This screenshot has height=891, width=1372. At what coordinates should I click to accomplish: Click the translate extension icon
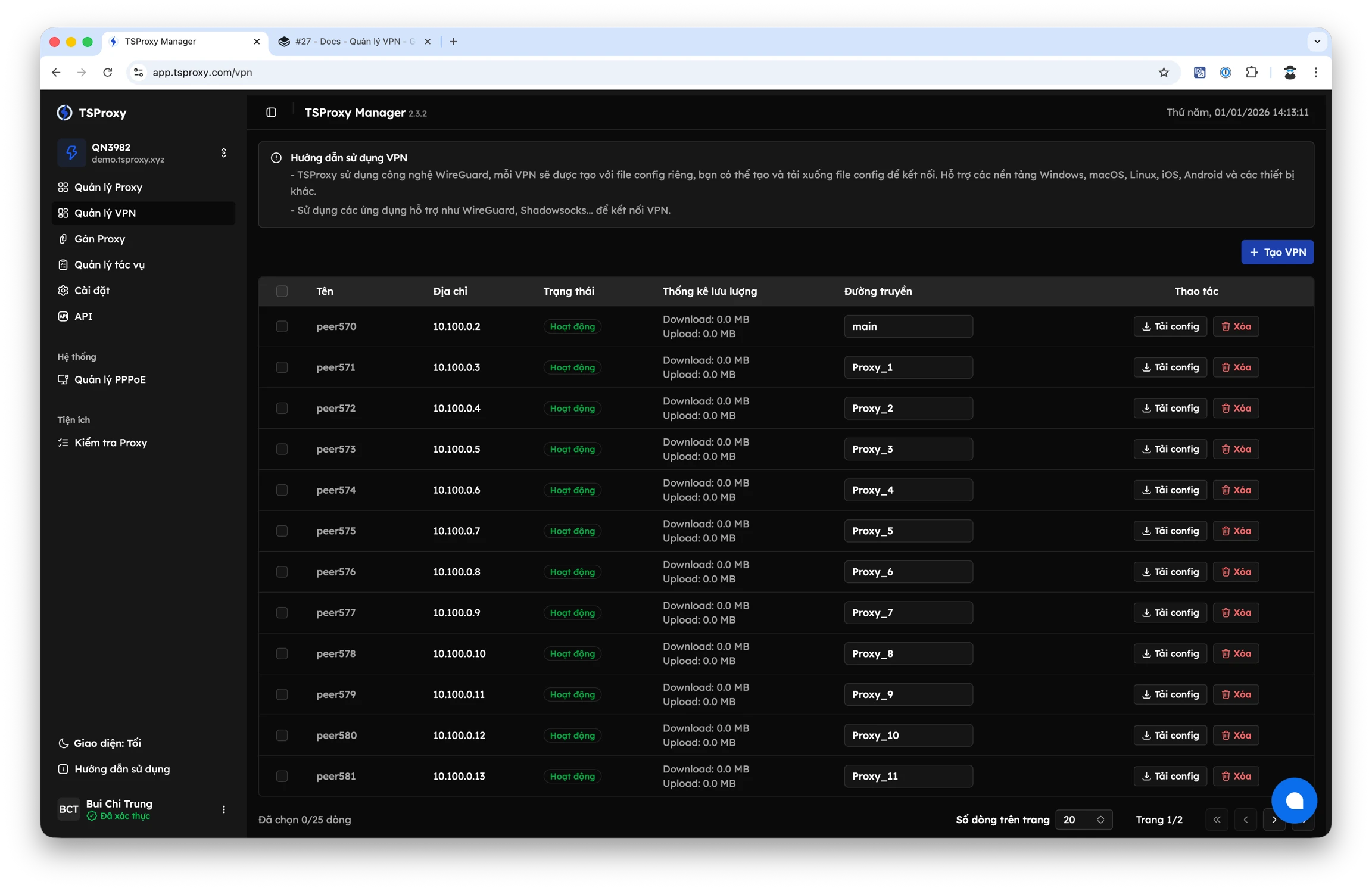pyautogui.click(x=1199, y=72)
